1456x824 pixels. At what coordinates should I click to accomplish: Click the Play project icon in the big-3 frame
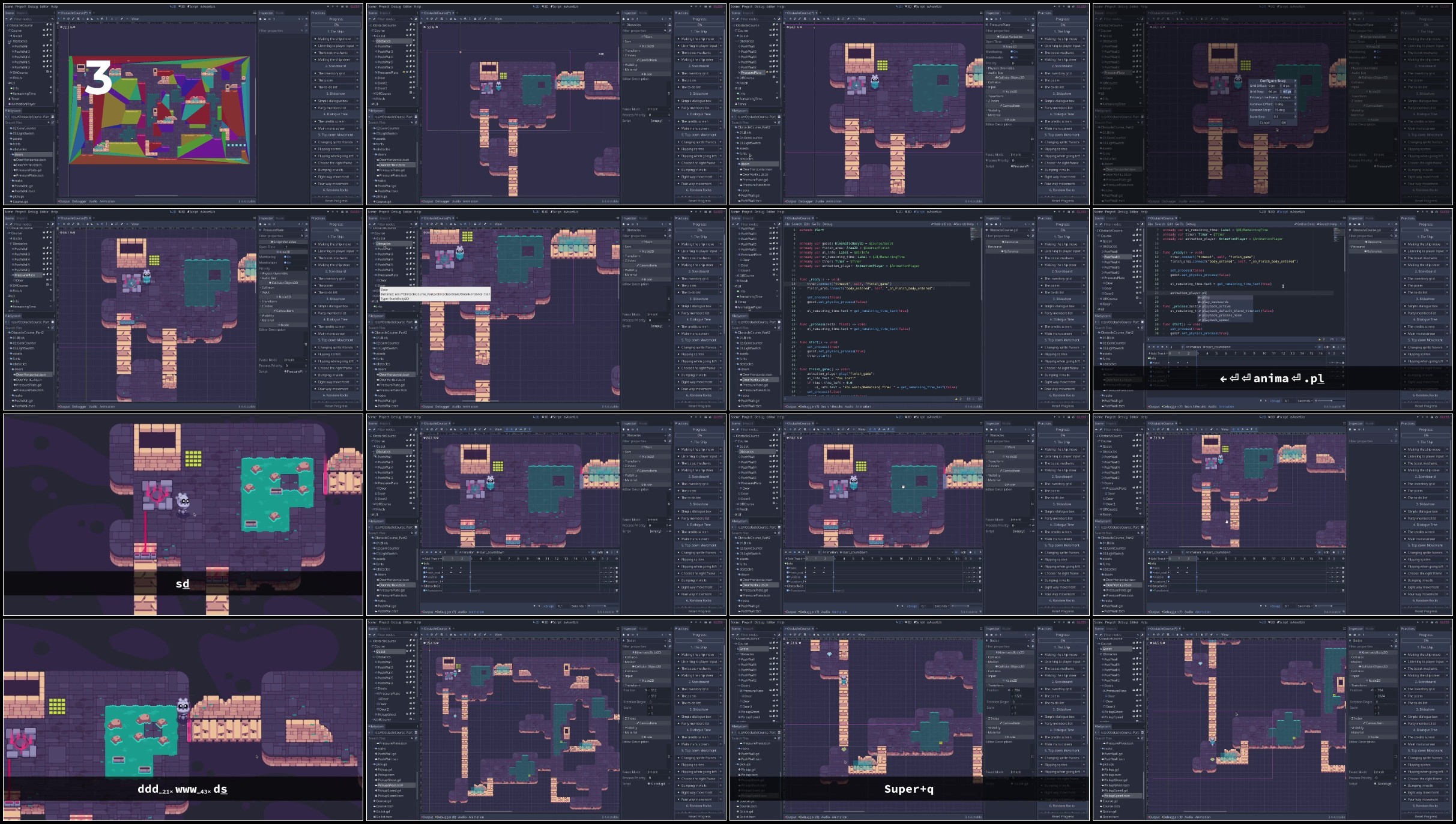click(x=328, y=7)
